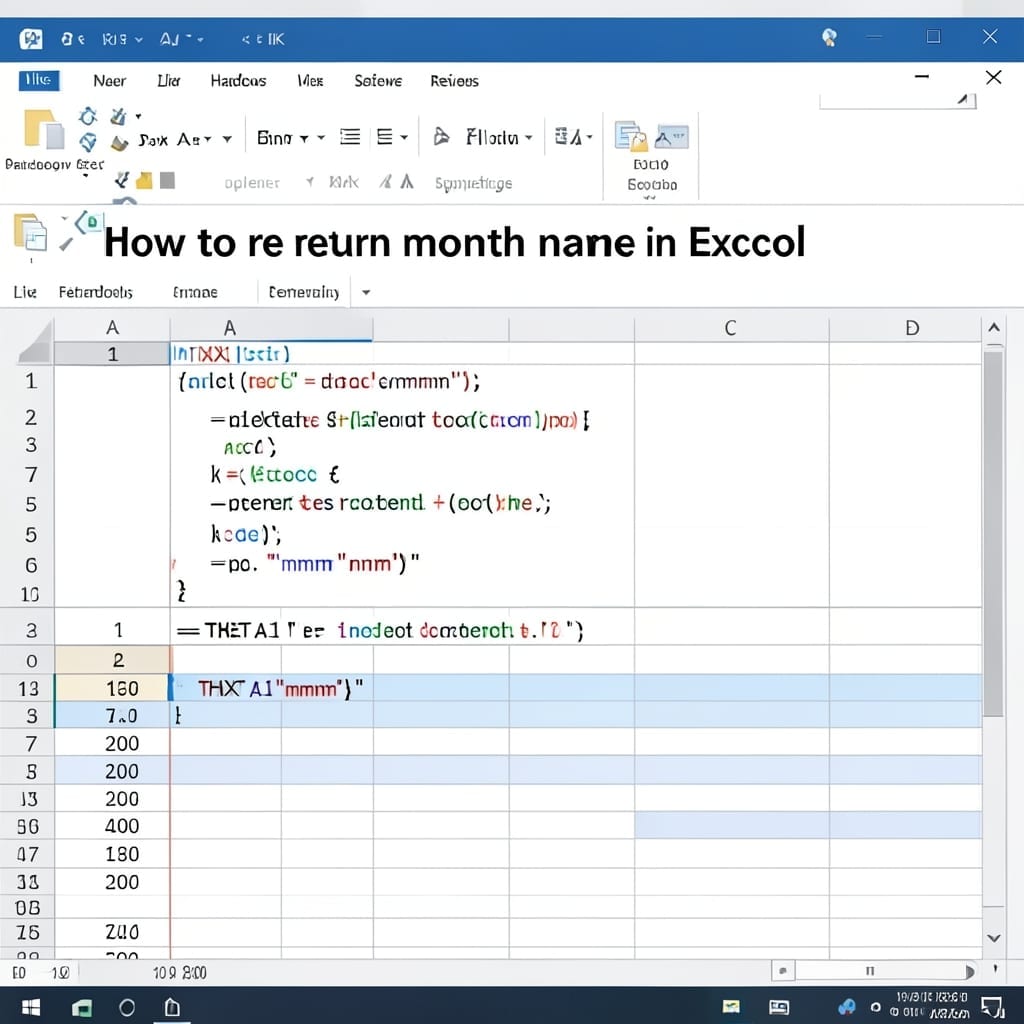Click the ribbon search input field

(897, 100)
